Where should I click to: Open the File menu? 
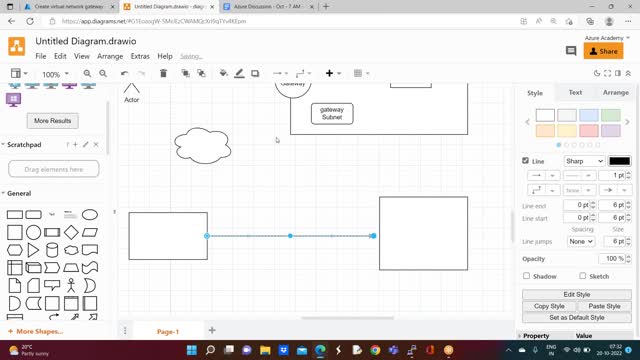(41, 56)
